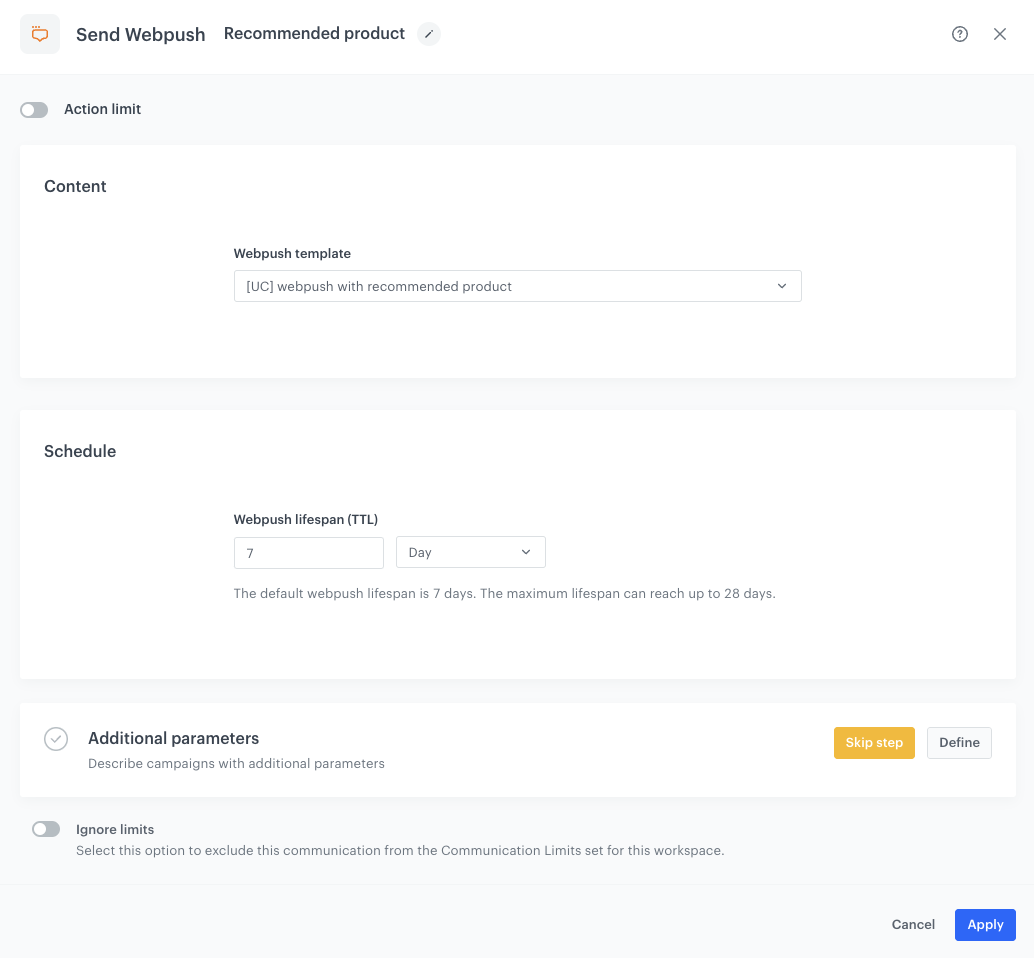Close the Send Webpush panel
The image size is (1034, 958).
1000,34
